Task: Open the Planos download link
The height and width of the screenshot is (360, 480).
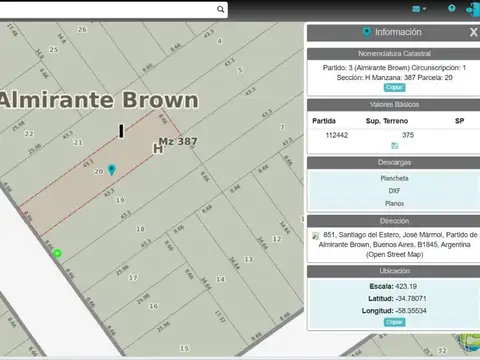Action: pos(394,204)
